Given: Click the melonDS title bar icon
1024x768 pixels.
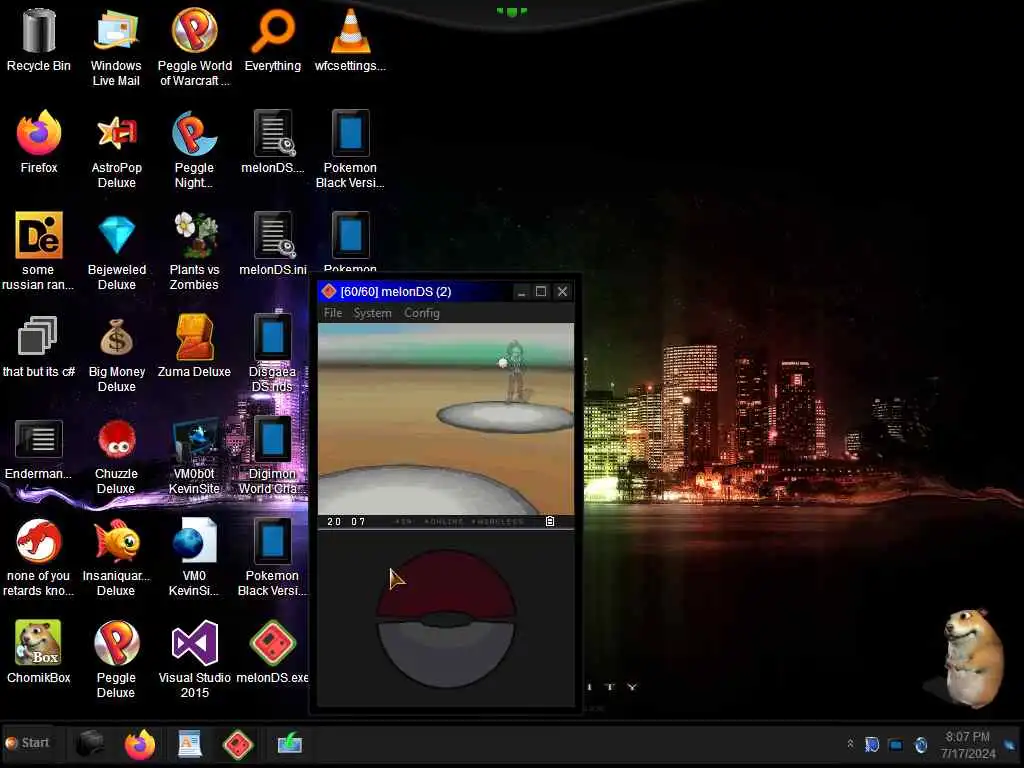Looking at the screenshot, I should pos(328,291).
